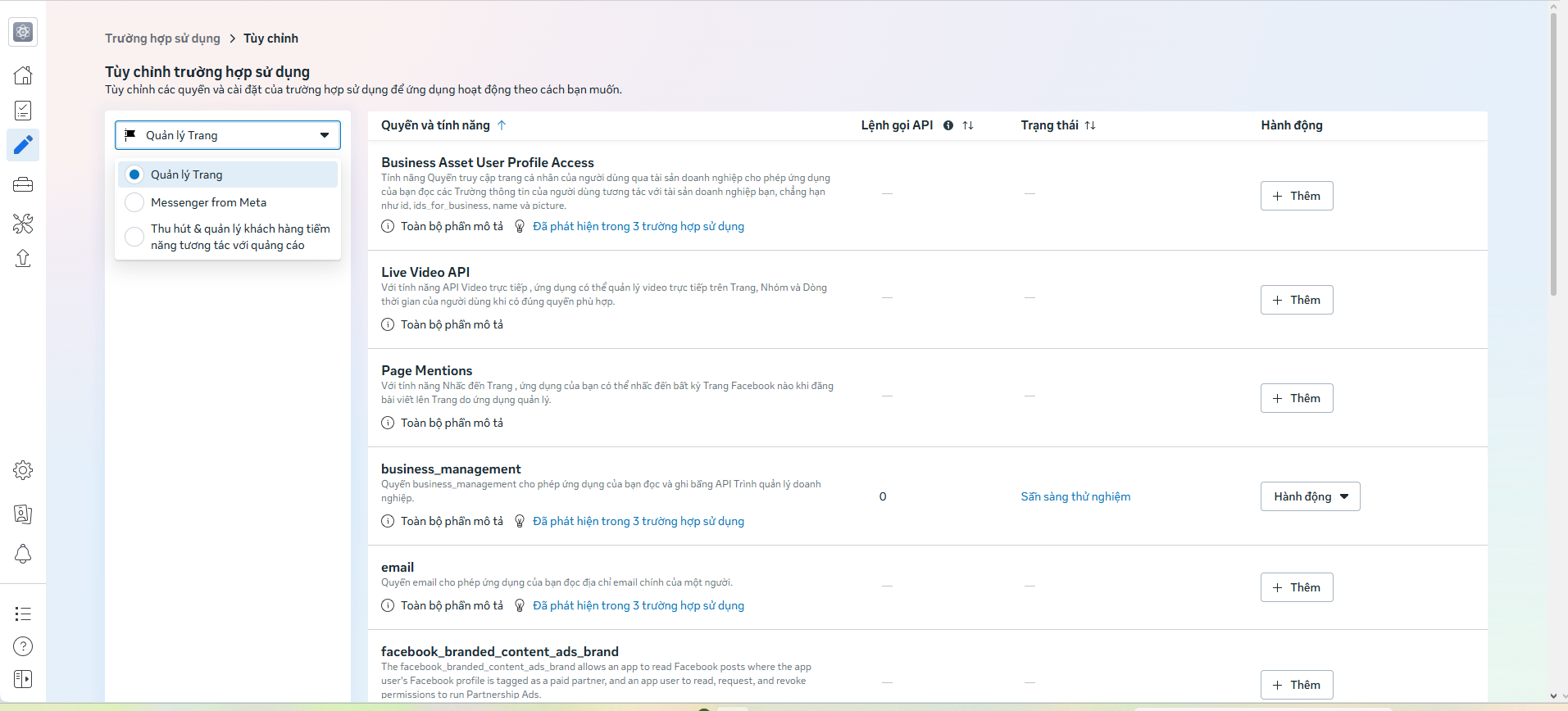Click Thêm for Live Video API
1568x711 pixels.
click(x=1297, y=300)
